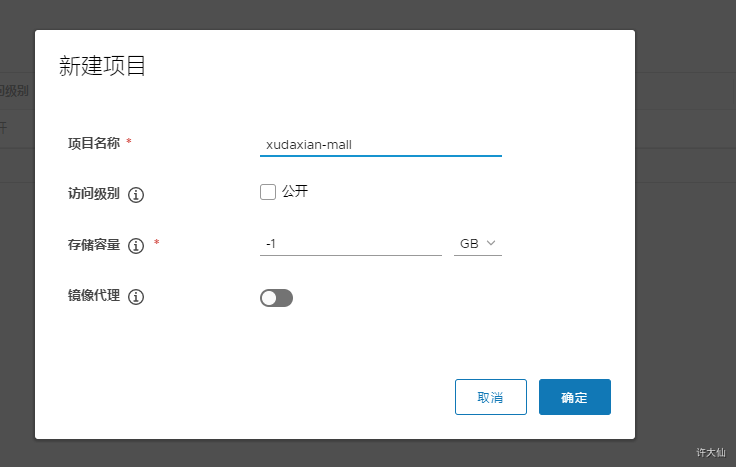Click the 镜像代理 field label
The height and width of the screenshot is (467, 736).
tap(94, 295)
